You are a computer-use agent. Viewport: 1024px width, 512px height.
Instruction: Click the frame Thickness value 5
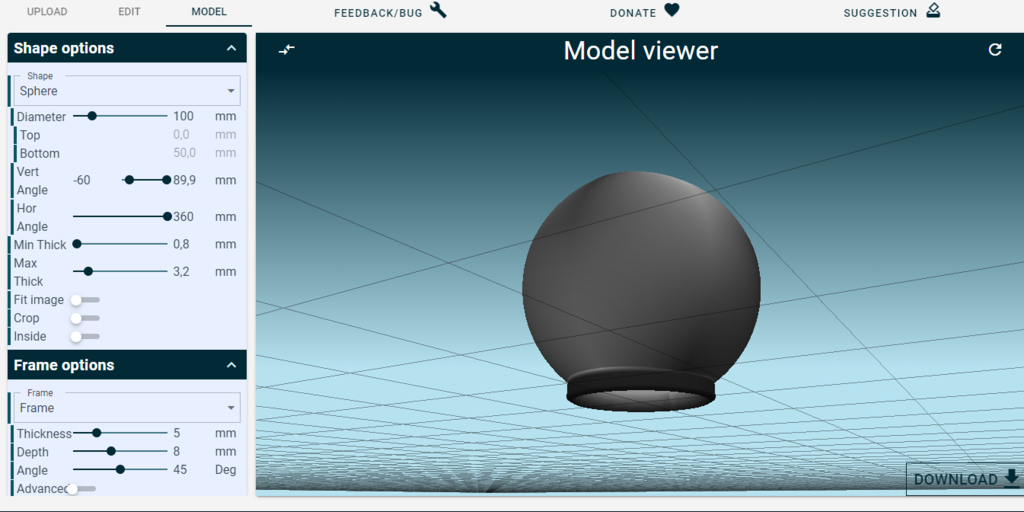(x=176, y=433)
